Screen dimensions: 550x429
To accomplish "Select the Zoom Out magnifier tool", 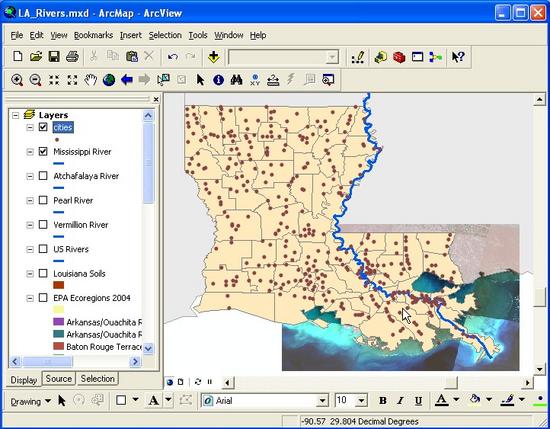I will (x=35, y=80).
